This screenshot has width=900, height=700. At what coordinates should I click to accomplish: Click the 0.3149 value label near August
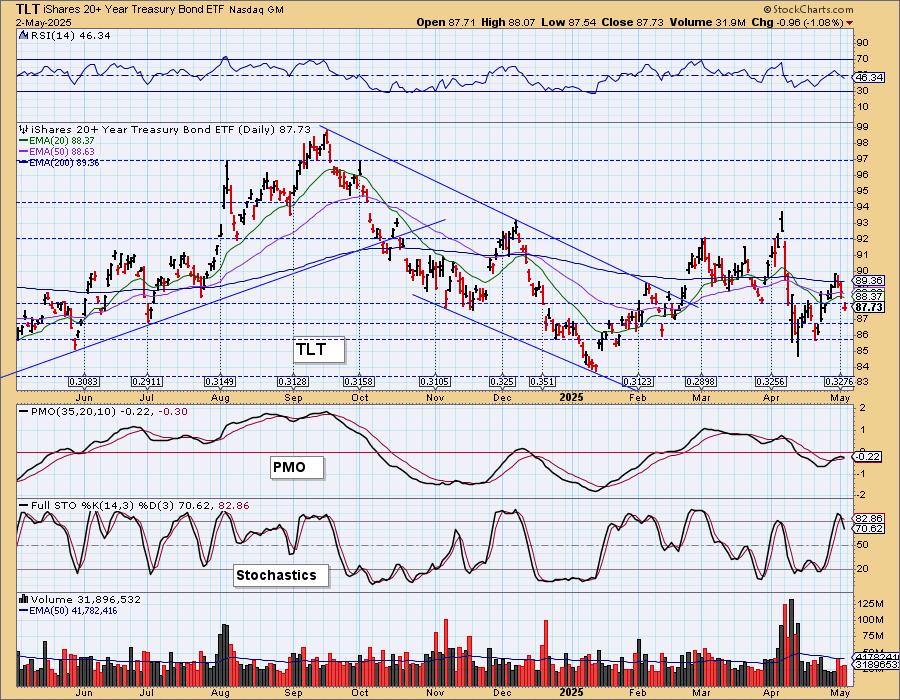220,382
